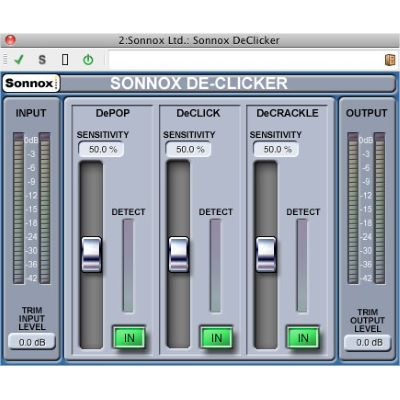Click the DeCLICK detect meter
The image size is (400, 400).
click(x=215, y=266)
